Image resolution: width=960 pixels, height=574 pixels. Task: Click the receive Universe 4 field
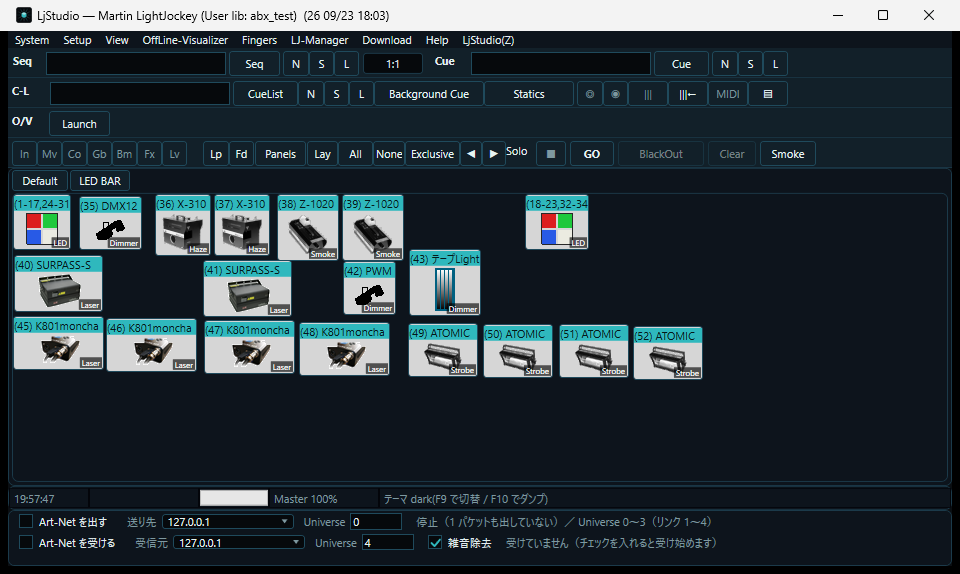388,542
